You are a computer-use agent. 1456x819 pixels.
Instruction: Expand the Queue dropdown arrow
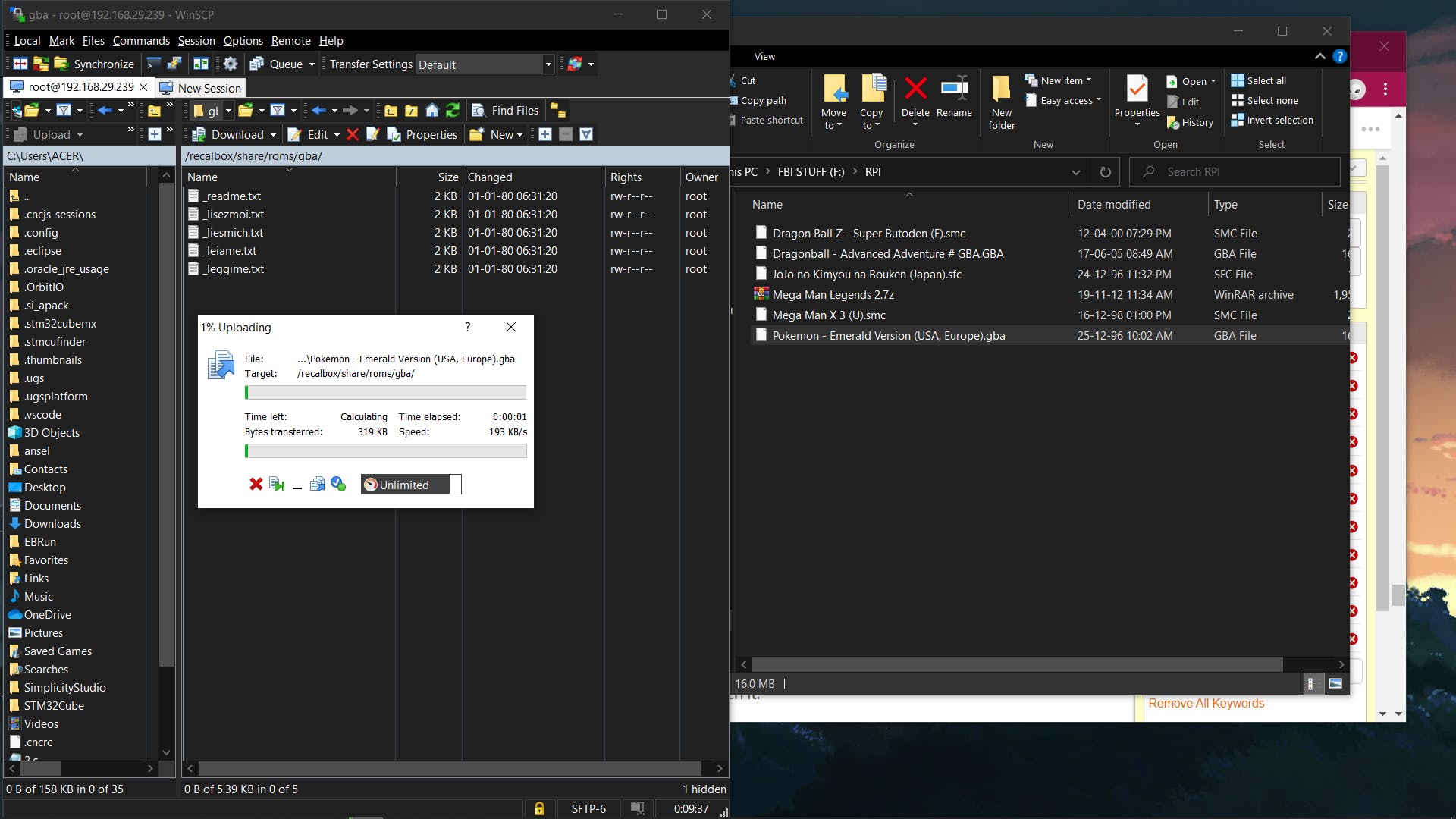tap(312, 64)
